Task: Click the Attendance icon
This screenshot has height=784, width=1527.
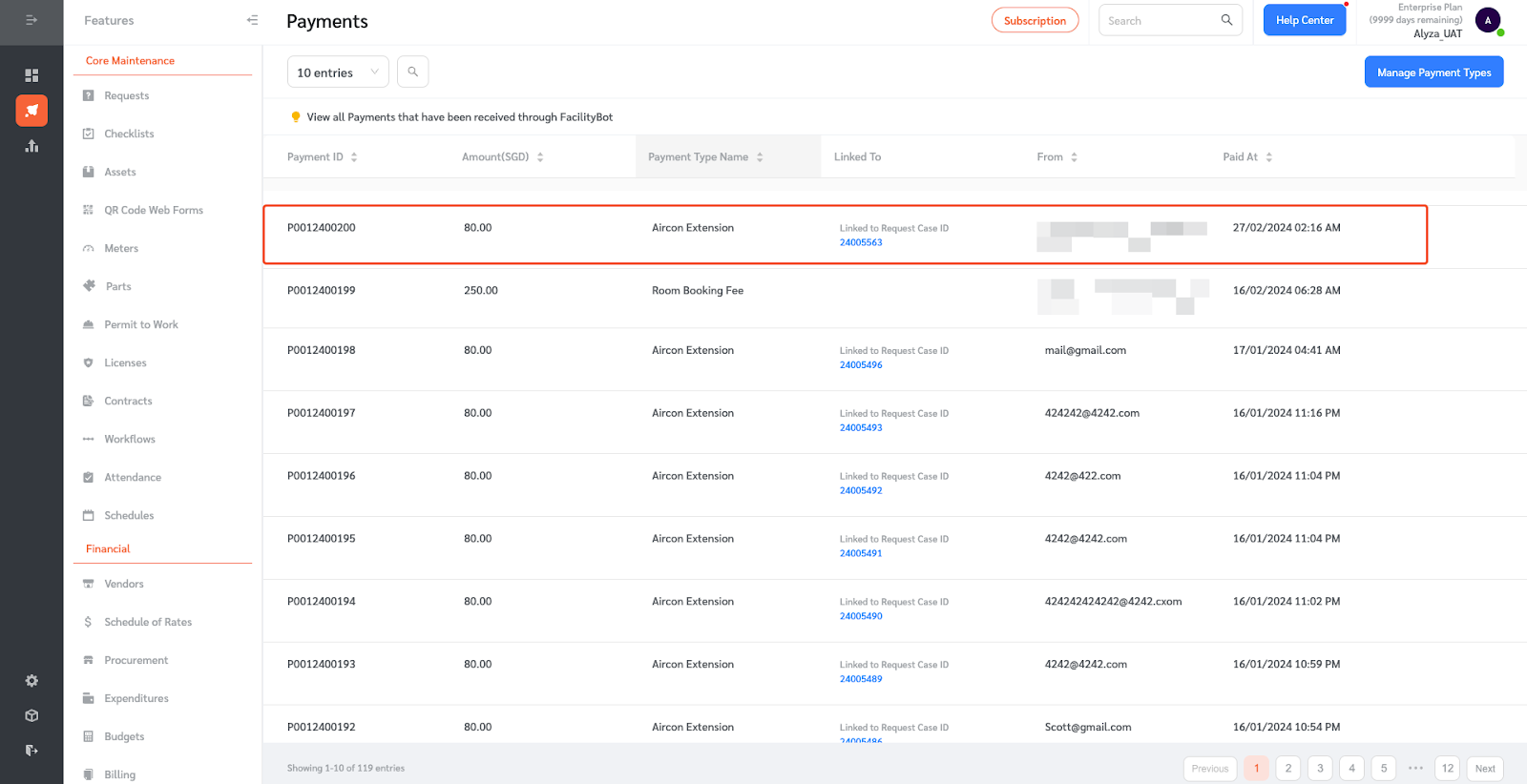Action: [x=89, y=477]
